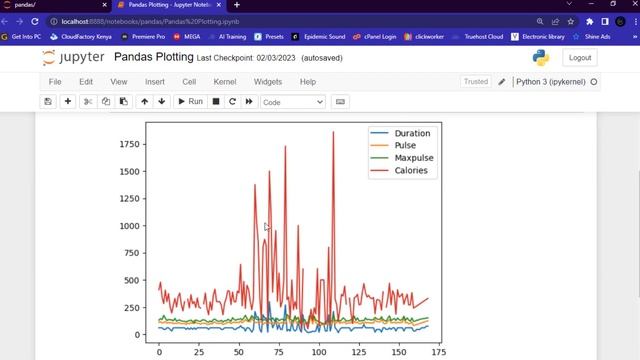This screenshot has height=360, width=640.
Task: Rename the Pandas Plotting notebook title
Action: click(153, 57)
